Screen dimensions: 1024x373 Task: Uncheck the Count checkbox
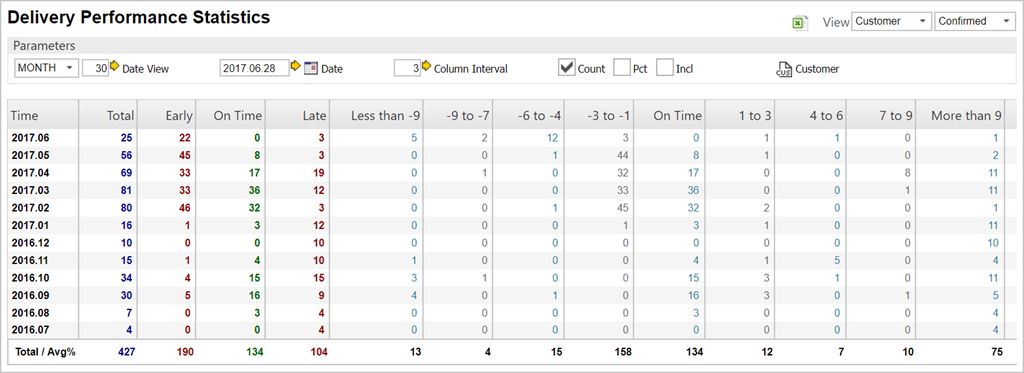(x=566, y=67)
